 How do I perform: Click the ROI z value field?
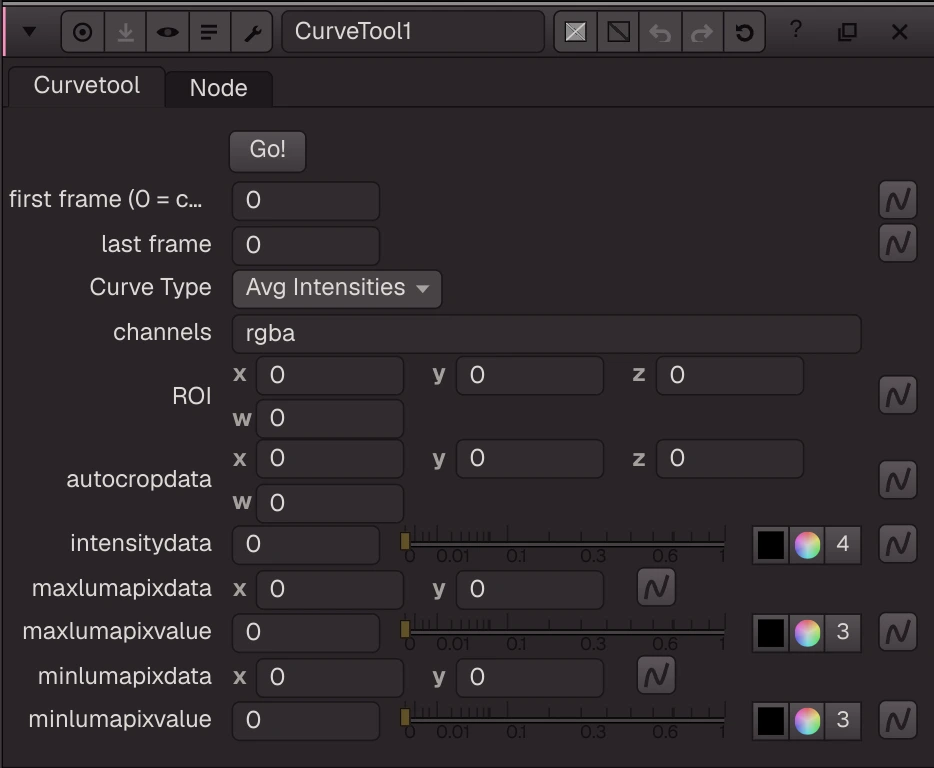click(730, 375)
